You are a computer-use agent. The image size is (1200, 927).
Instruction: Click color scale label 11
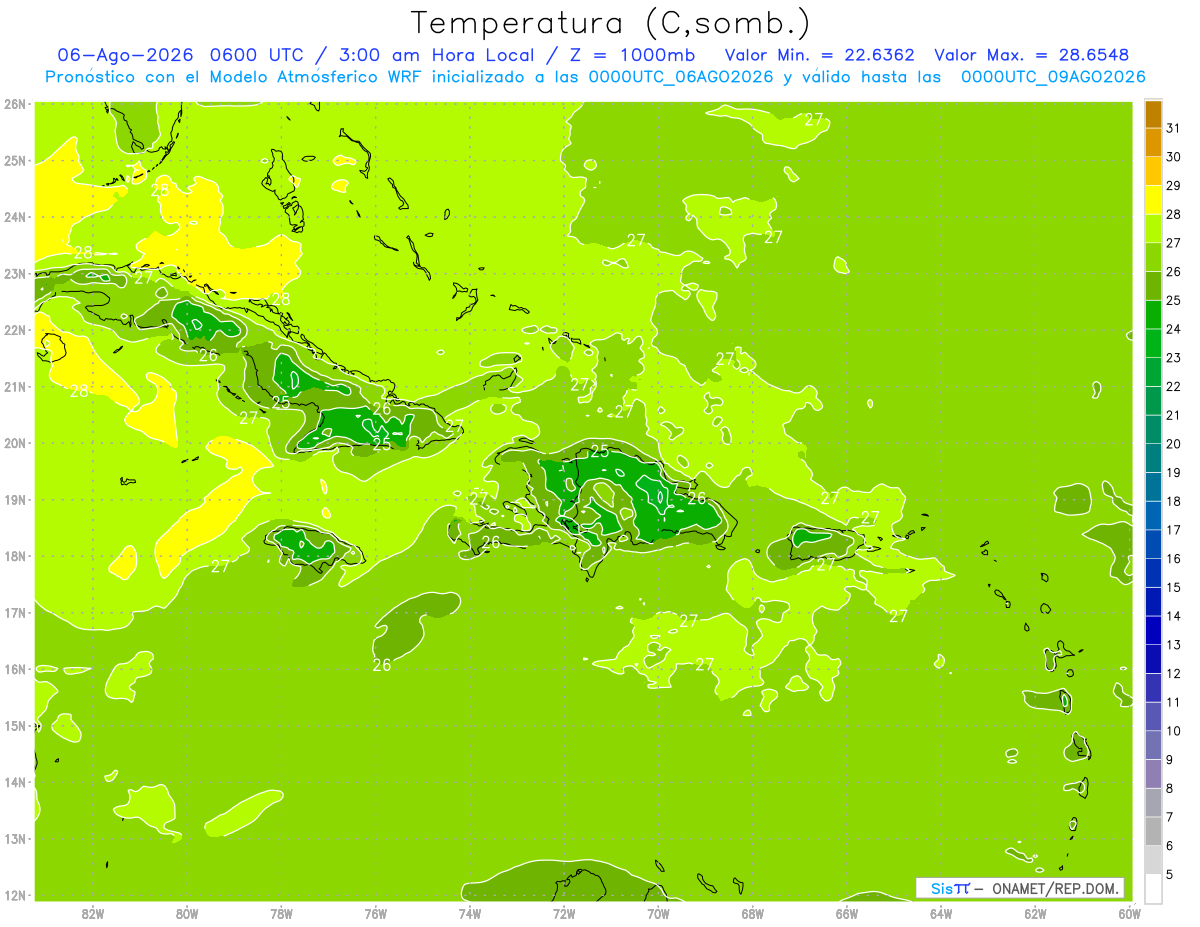[x=1173, y=702]
